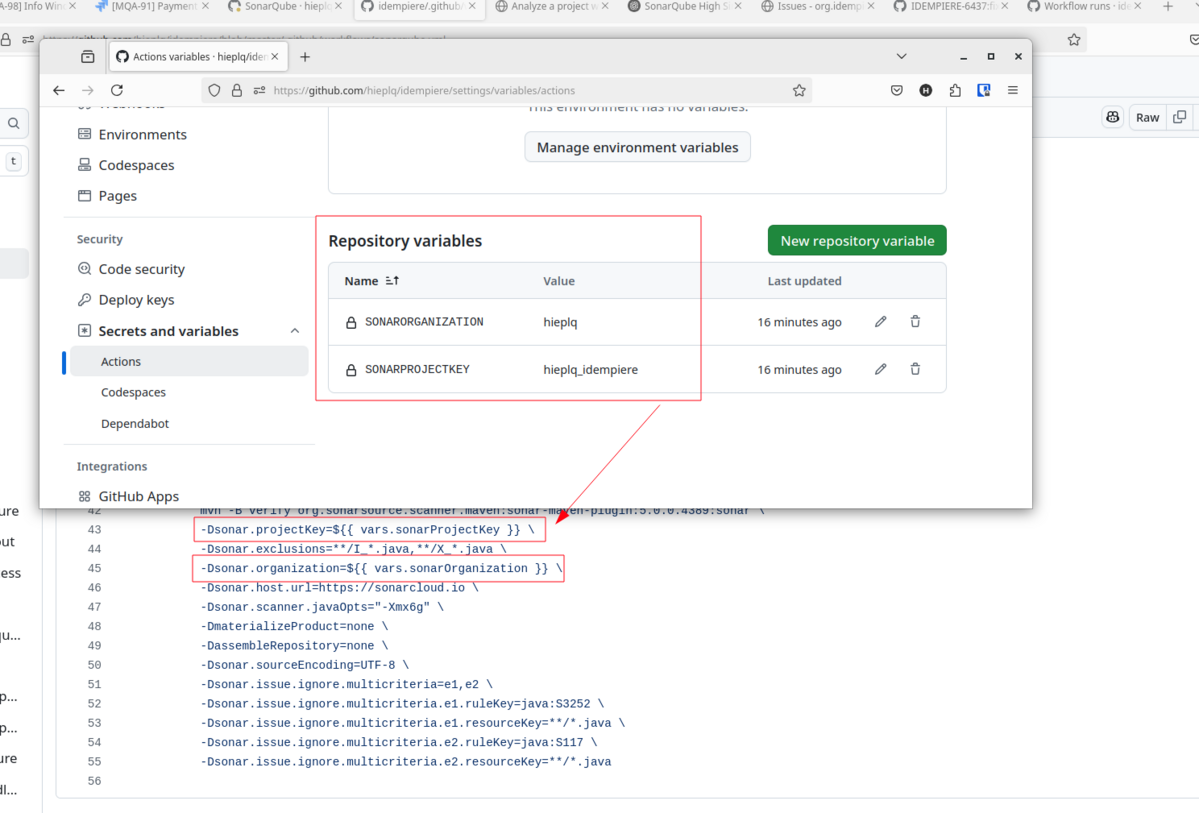The image size is (1199, 813).
Task: Delete the SONARPROJECTKEY variable trash icon
Action: tap(915, 369)
